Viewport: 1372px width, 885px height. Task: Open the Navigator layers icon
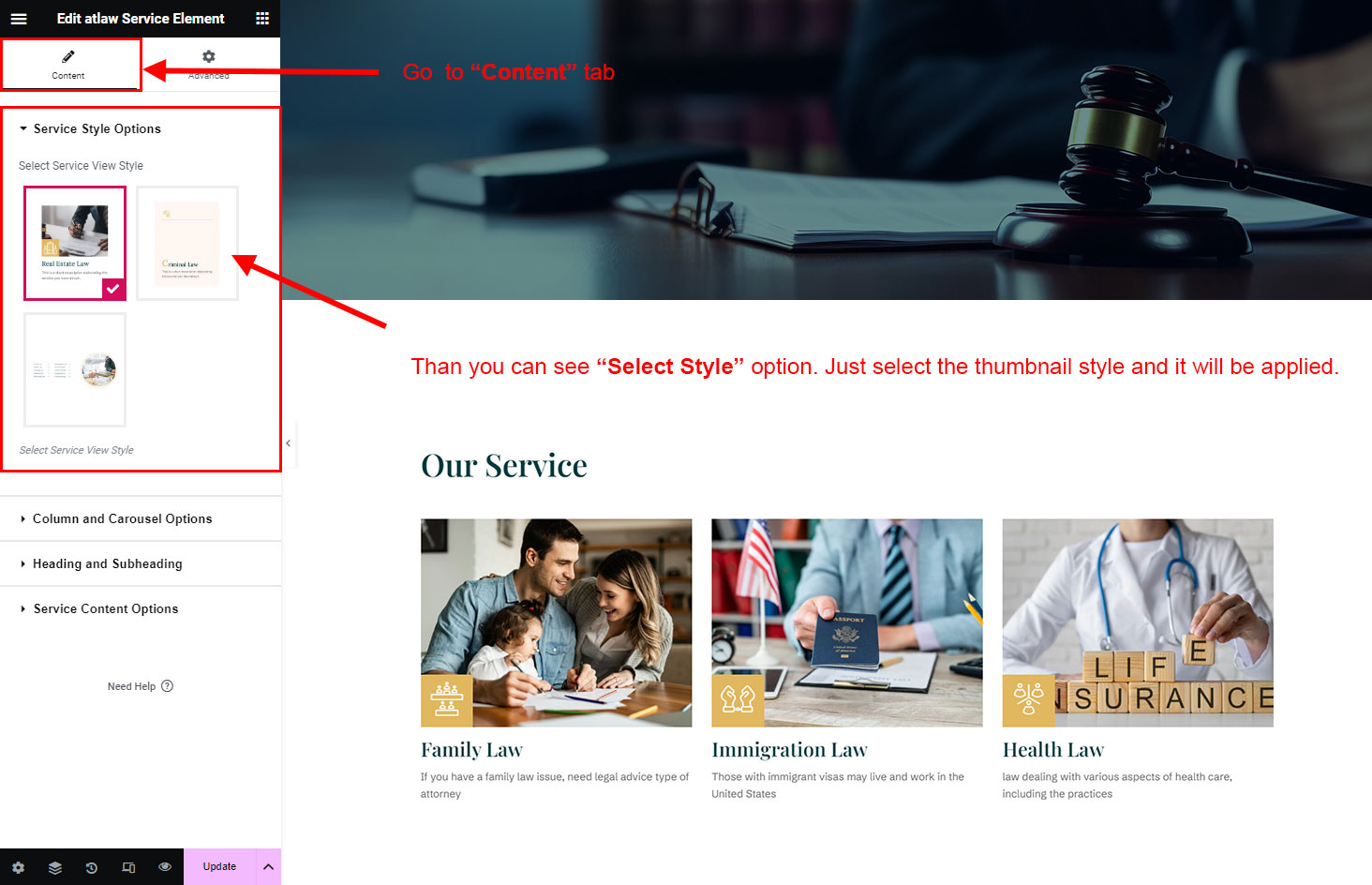55,867
